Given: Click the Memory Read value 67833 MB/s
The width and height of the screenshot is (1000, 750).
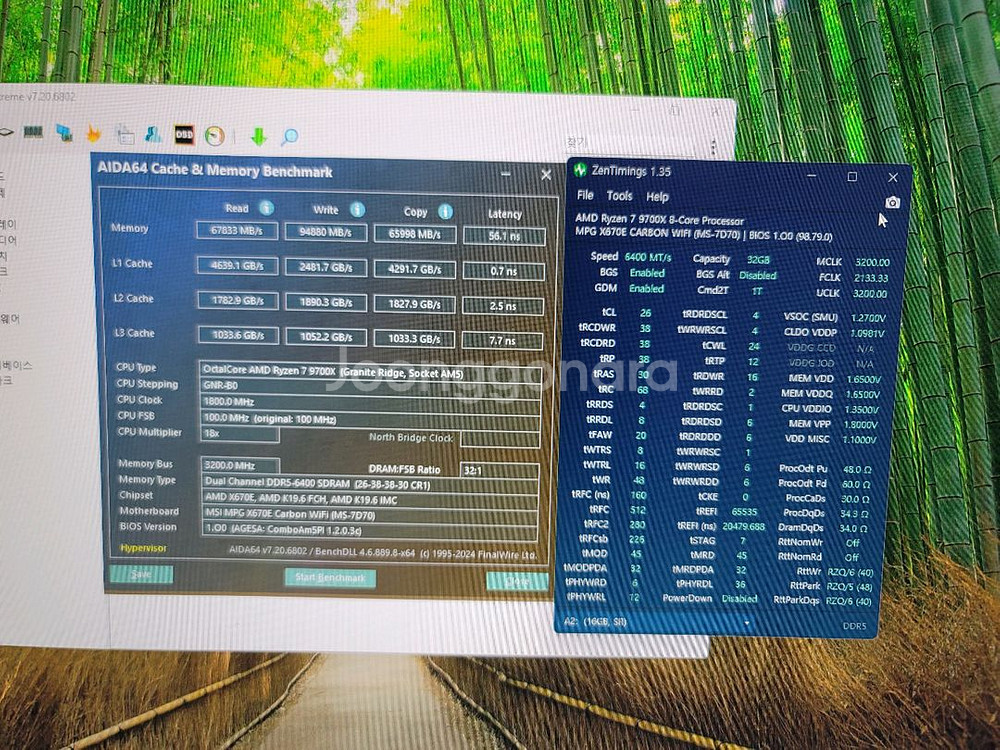Looking at the screenshot, I should pos(237,230).
